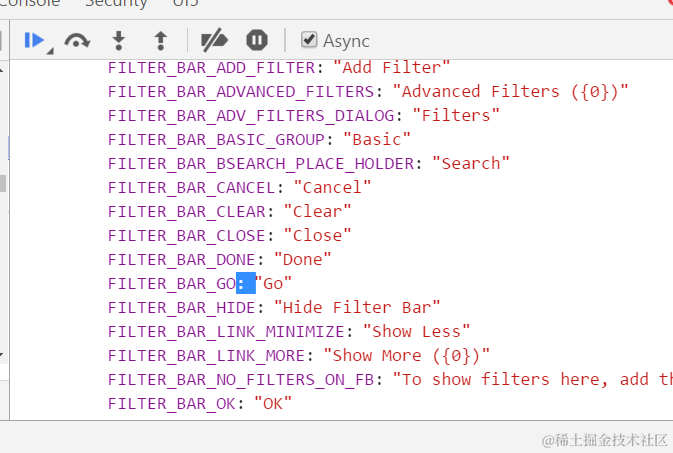Click the FILTER_BAR_HIDE property name
The width and height of the screenshot is (673, 453).
point(182,308)
